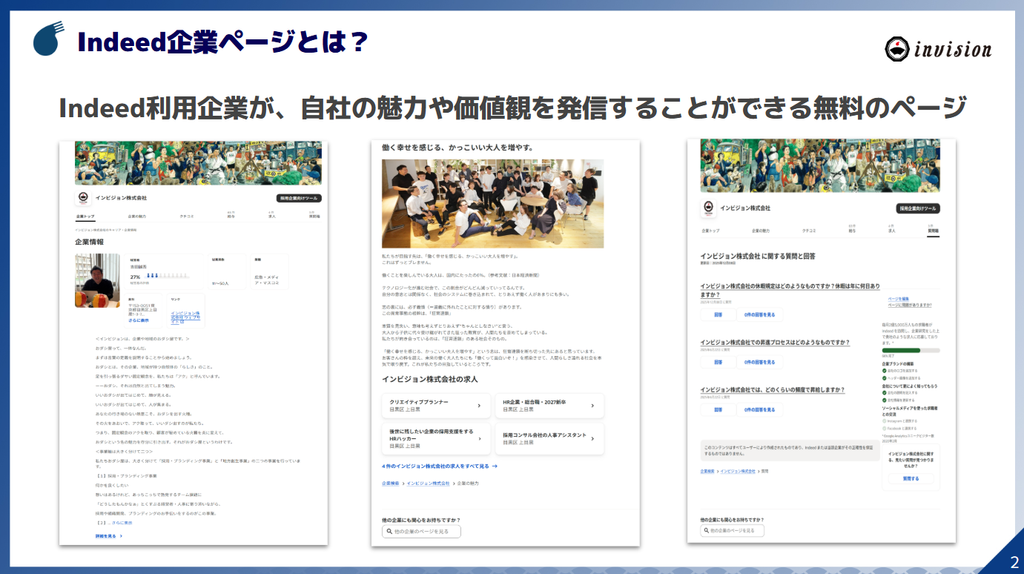Click illustrated banner image in right screenshot

(x=820, y=165)
